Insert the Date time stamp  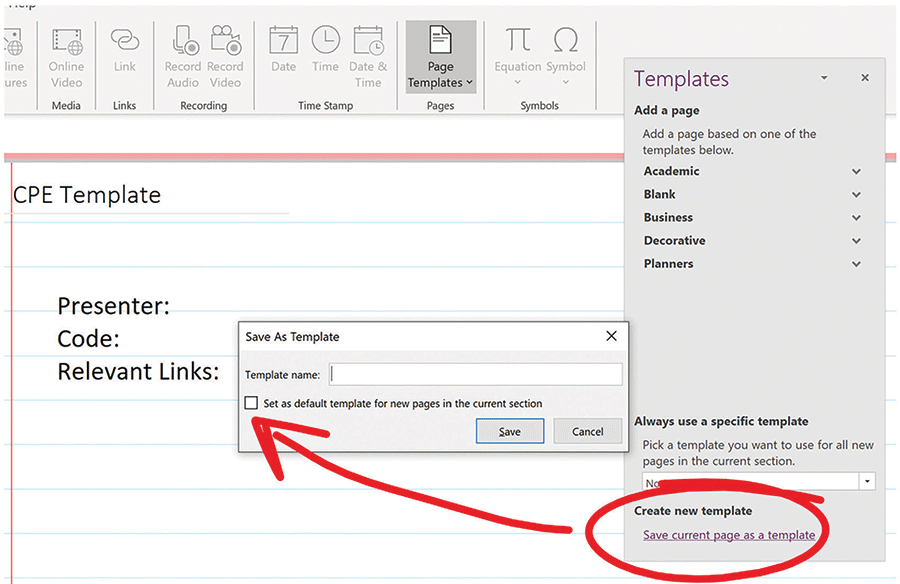(284, 52)
